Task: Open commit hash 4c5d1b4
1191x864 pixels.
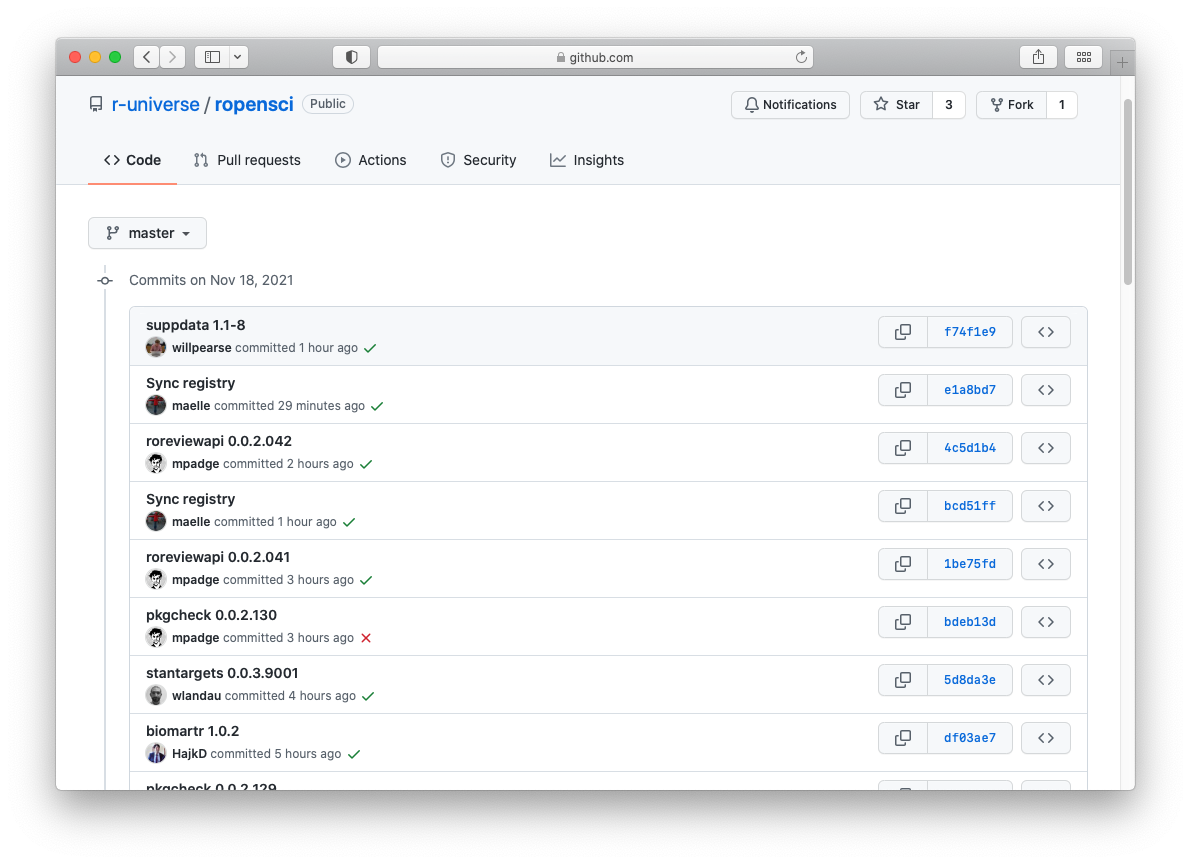Action: click(x=970, y=448)
